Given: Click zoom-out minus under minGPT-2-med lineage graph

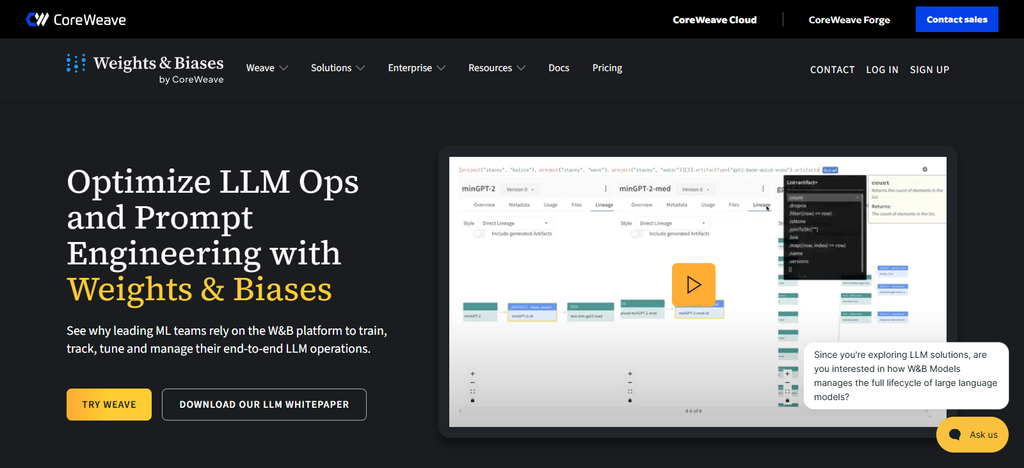Looking at the screenshot, I should pos(630,382).
